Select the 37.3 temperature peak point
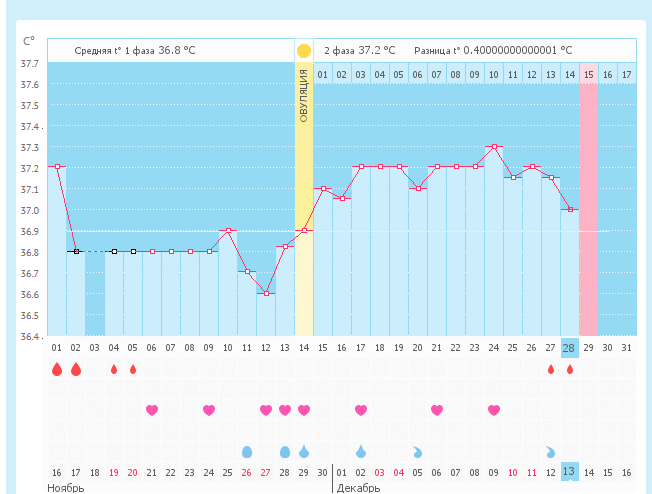The image size is (652, 494). tap(494, 146)
